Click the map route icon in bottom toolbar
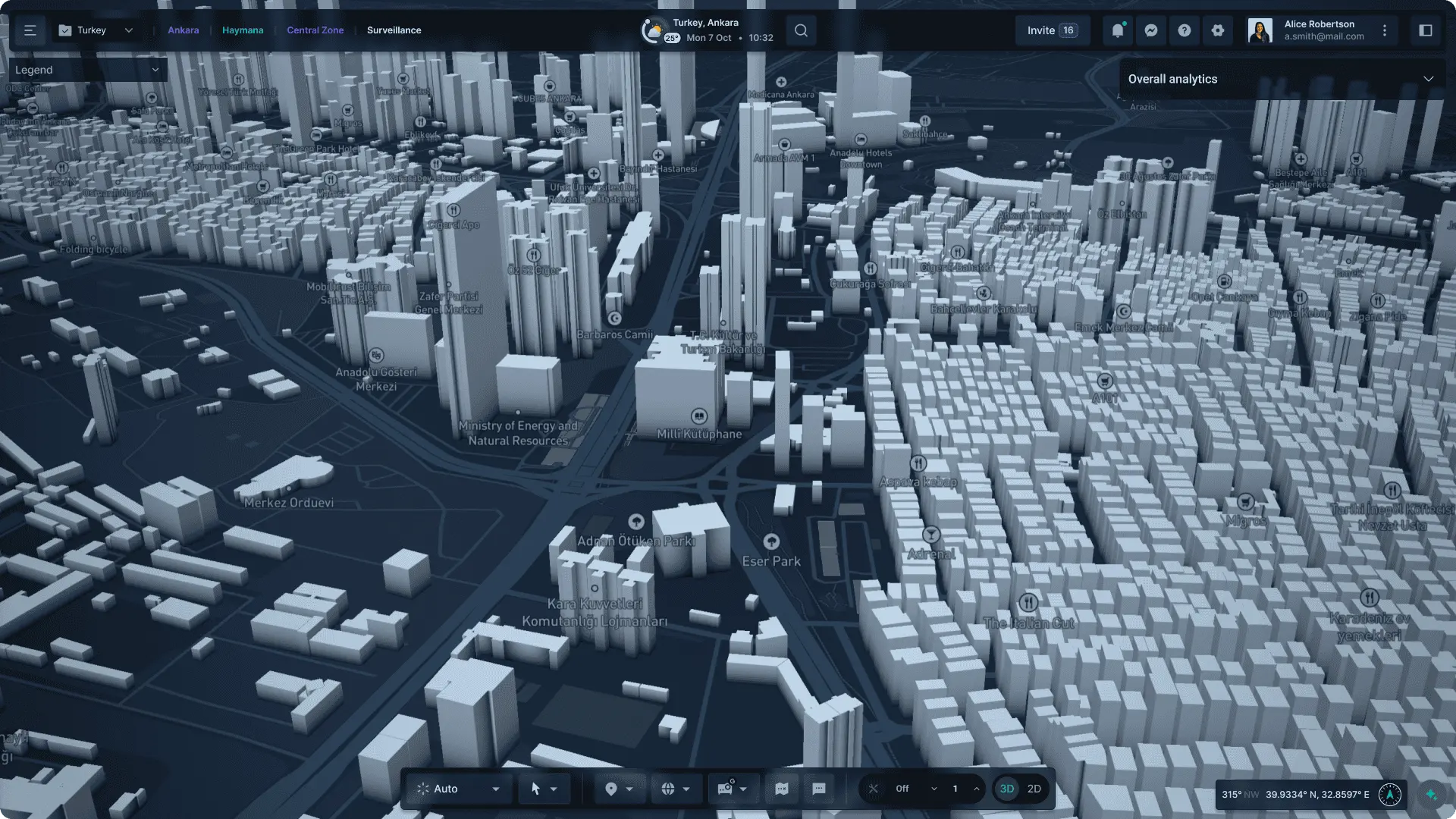The image size is (1456, 819). pos(782,789)
